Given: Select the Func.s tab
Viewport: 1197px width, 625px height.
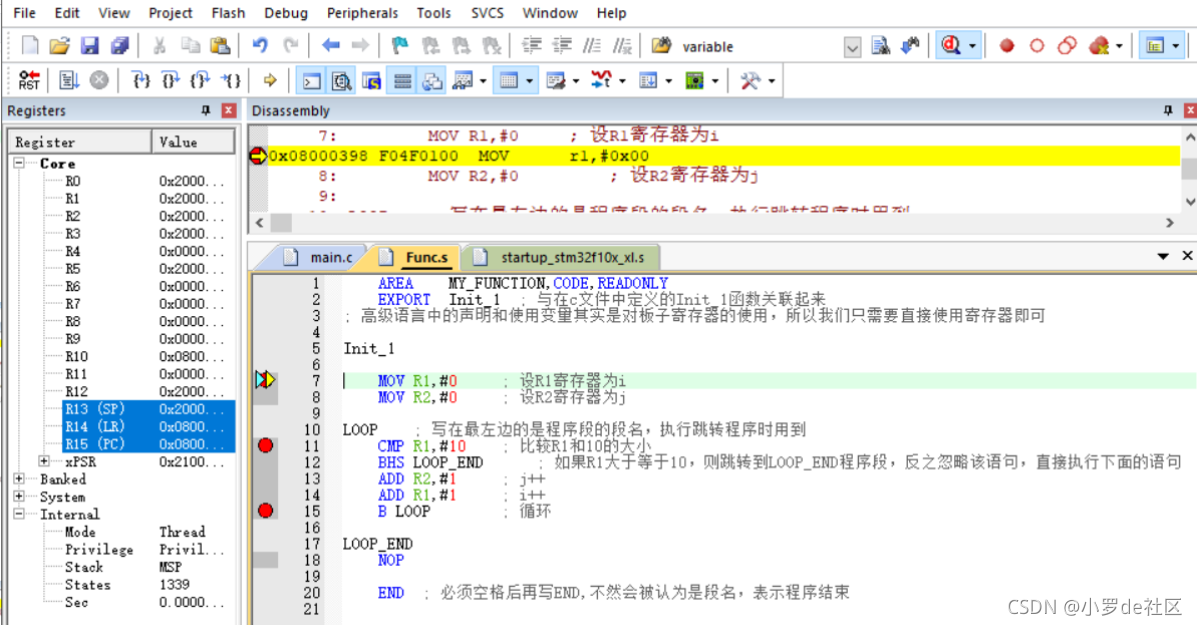Looking at the screenshot, I should [418, 257].
